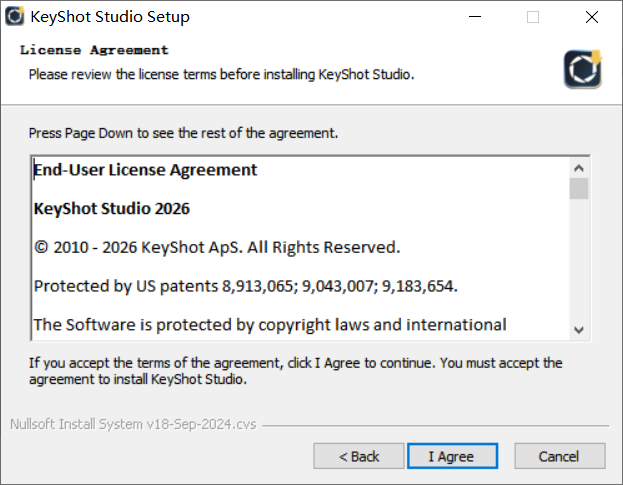This screenshot has height=485, width=623.
Task: Click the license scrollbar down arrow
Action: point(579,330)
